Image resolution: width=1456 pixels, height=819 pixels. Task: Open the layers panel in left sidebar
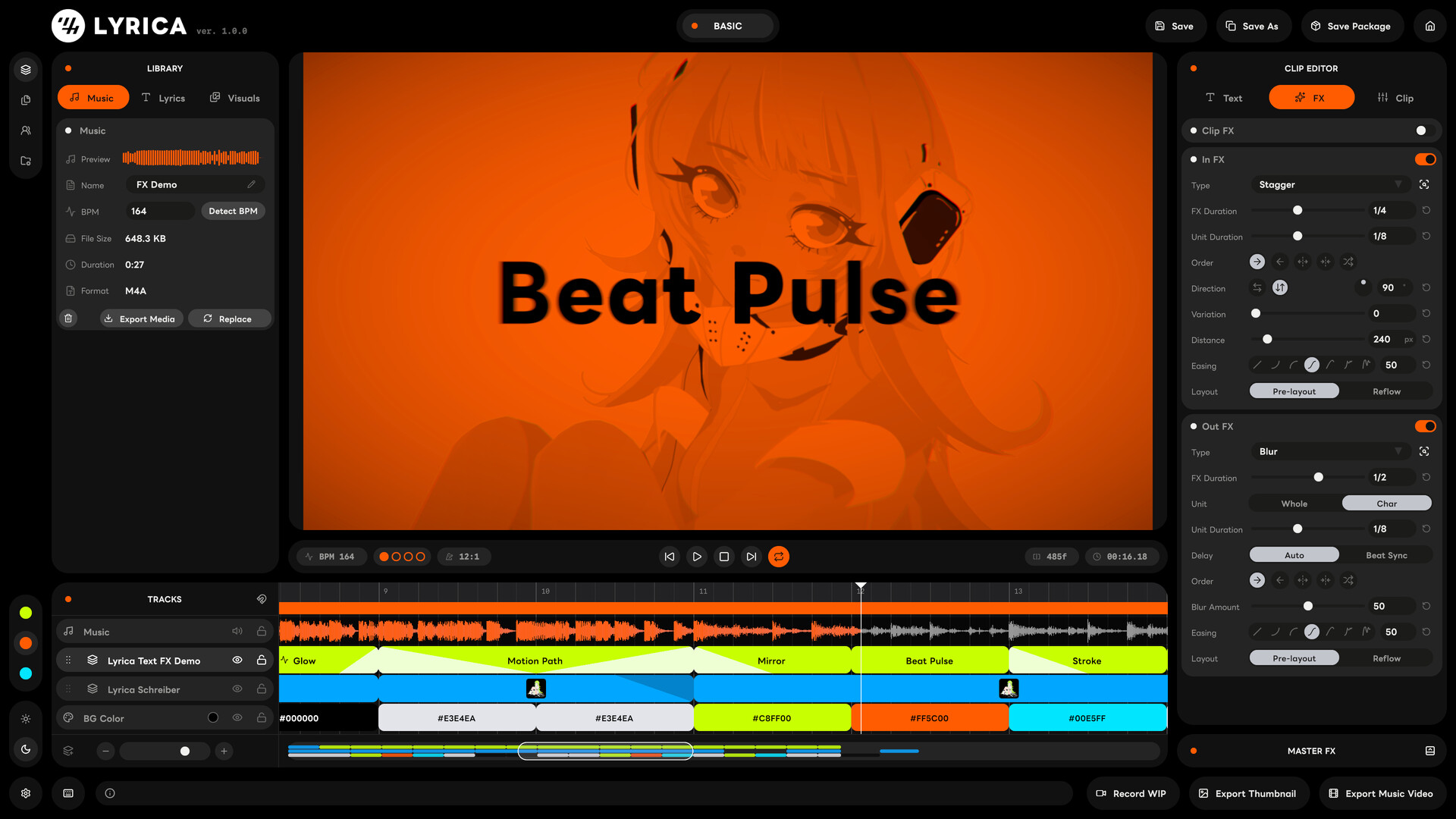point(26,70)
